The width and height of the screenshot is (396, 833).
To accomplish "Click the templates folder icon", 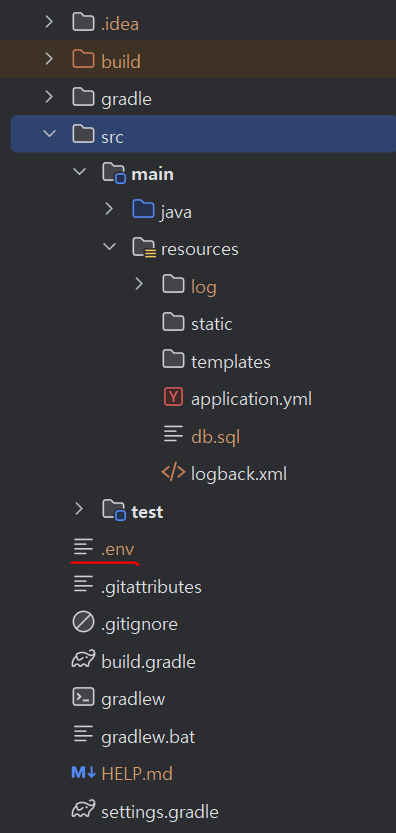I will pyautogui.click(x=173, y=360).
